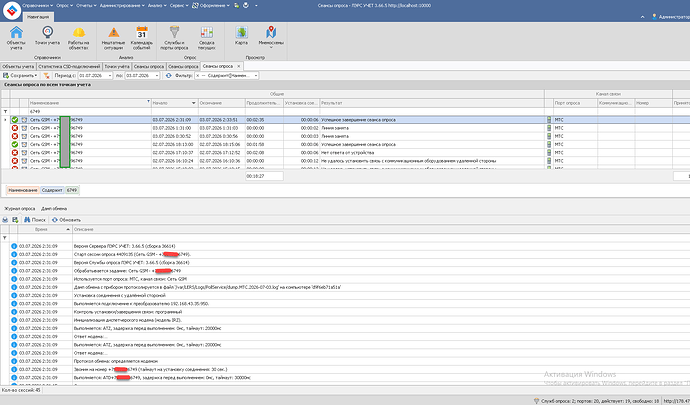Viewport: 690px width, 405px height.
Task: Click the administrator user icon at top right
Action: pos(654,17)
